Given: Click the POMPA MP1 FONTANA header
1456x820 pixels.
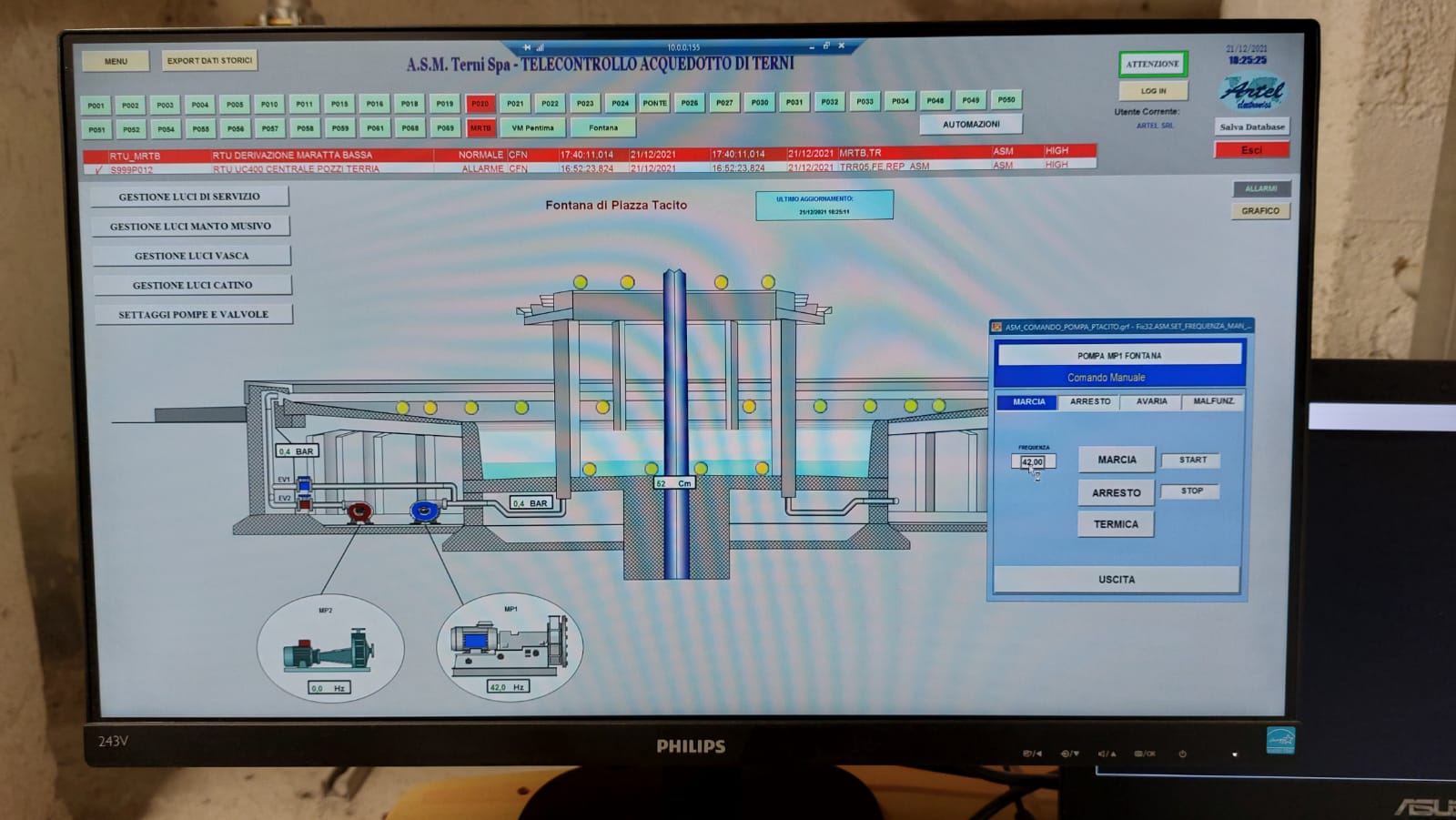Looking at the screenshot, I should [1119, 355].
